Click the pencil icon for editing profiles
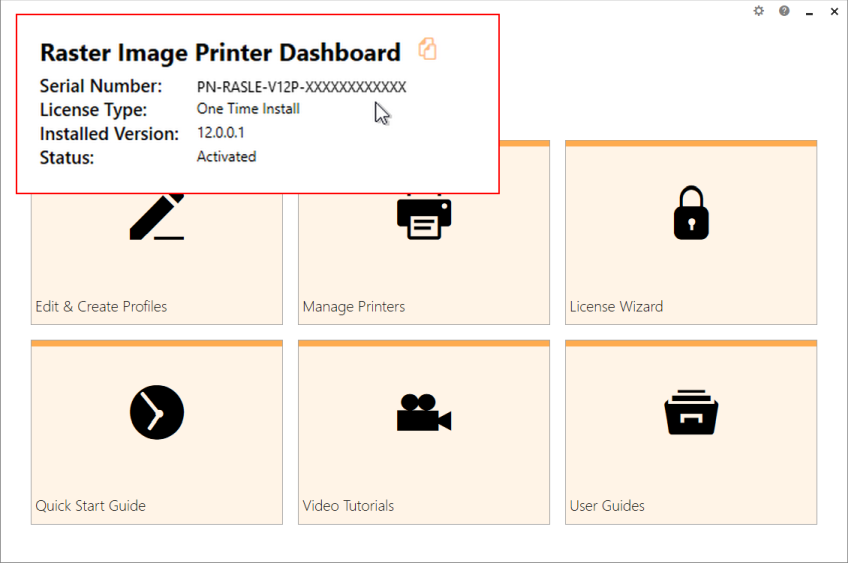This screenshot has height=563, width=848. (x=157, y=216)
